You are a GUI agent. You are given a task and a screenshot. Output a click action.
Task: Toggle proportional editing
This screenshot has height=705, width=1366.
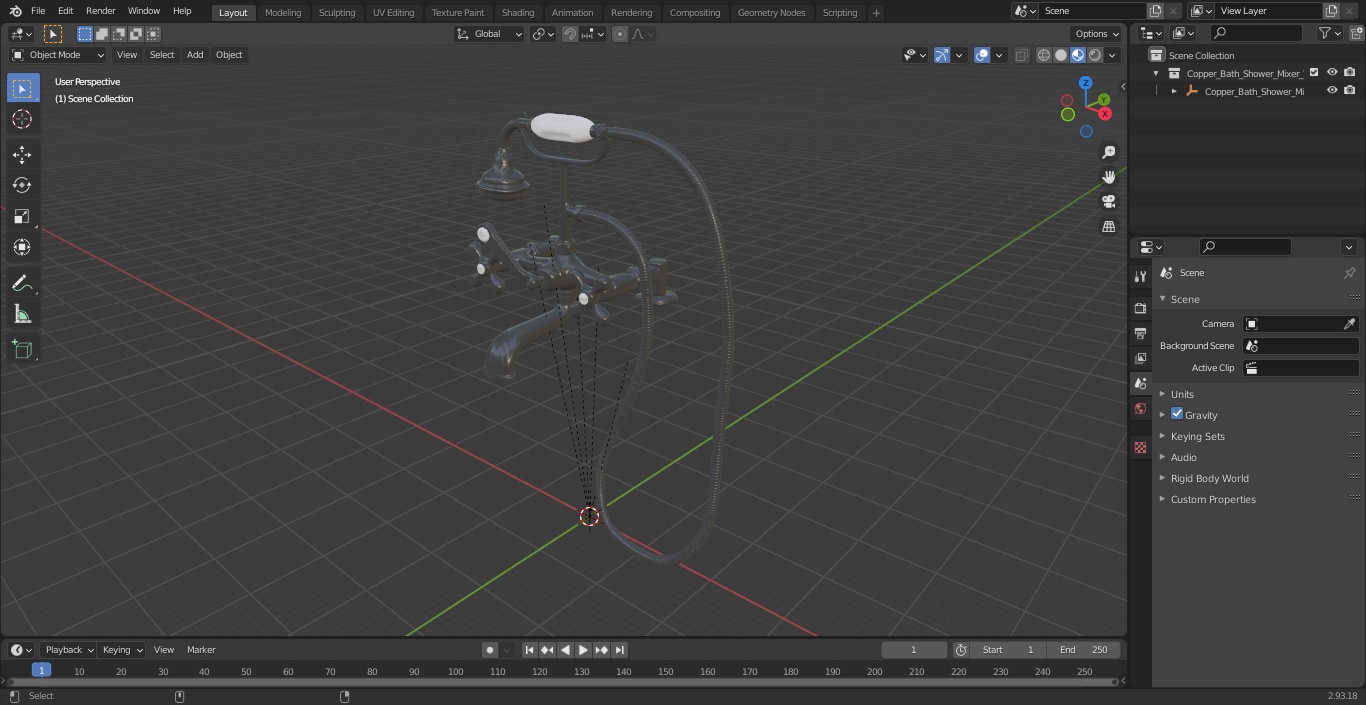(620, 34)
